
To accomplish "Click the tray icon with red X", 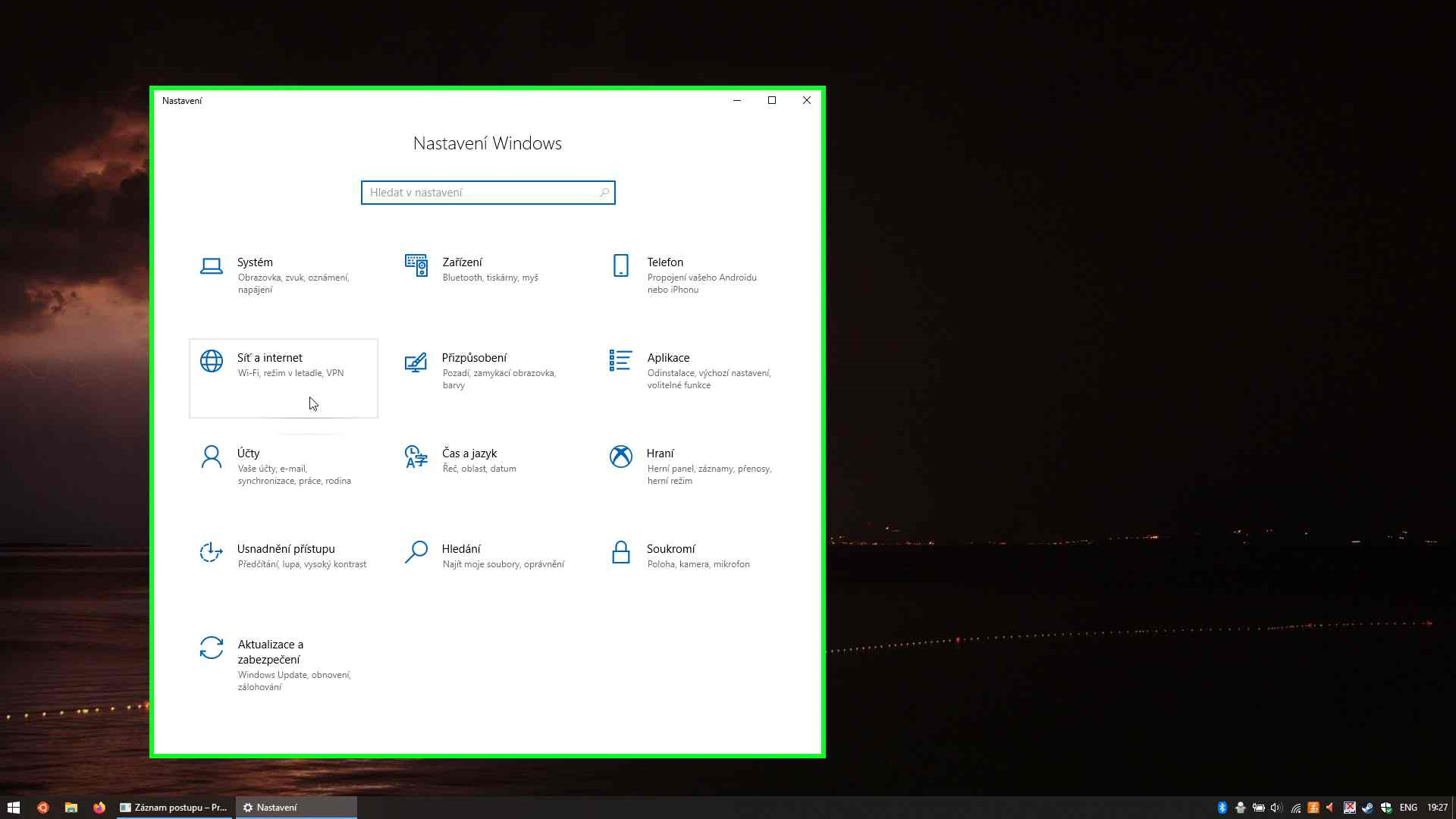I will tap(1349, 808).
